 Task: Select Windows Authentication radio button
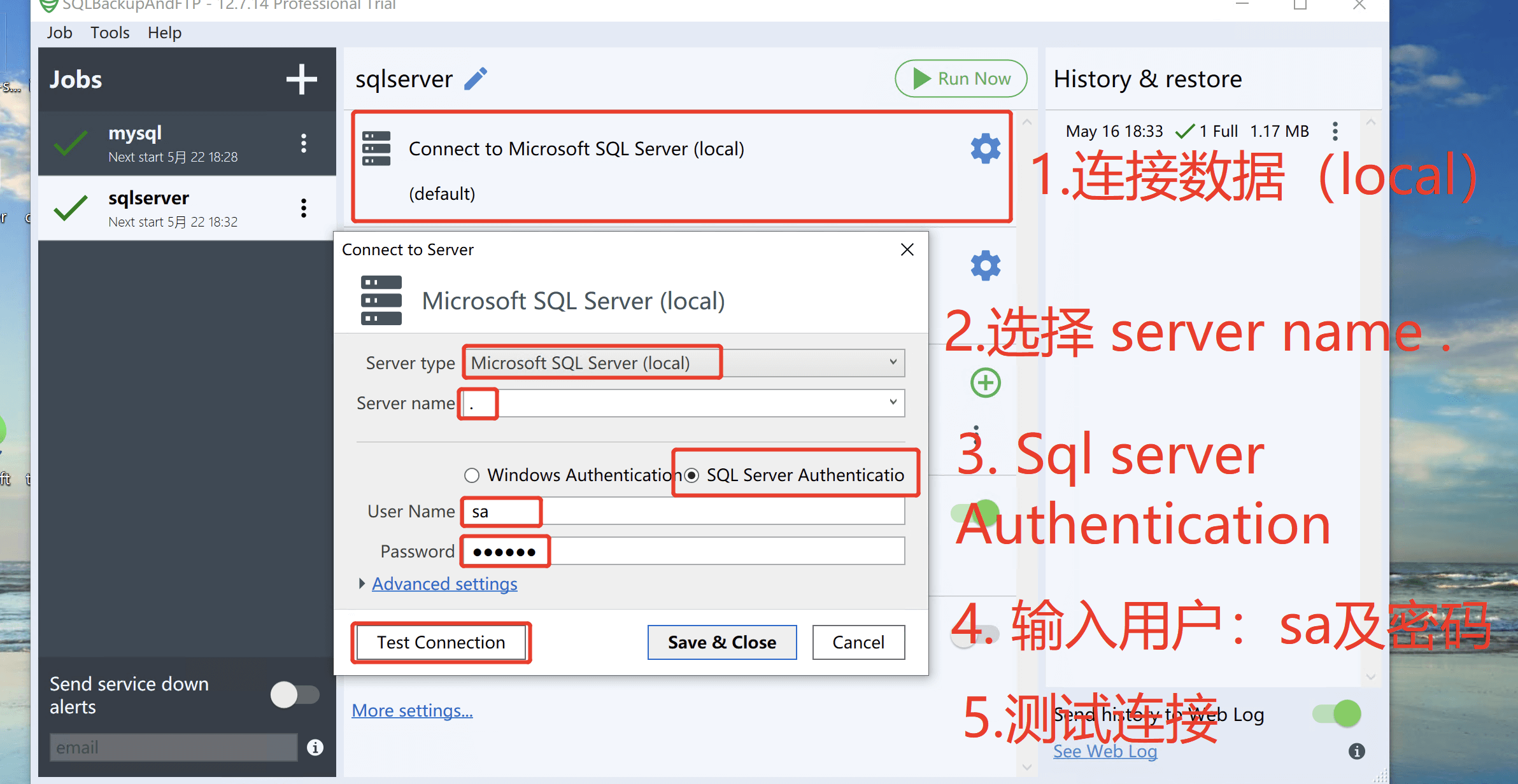point(472,475)
